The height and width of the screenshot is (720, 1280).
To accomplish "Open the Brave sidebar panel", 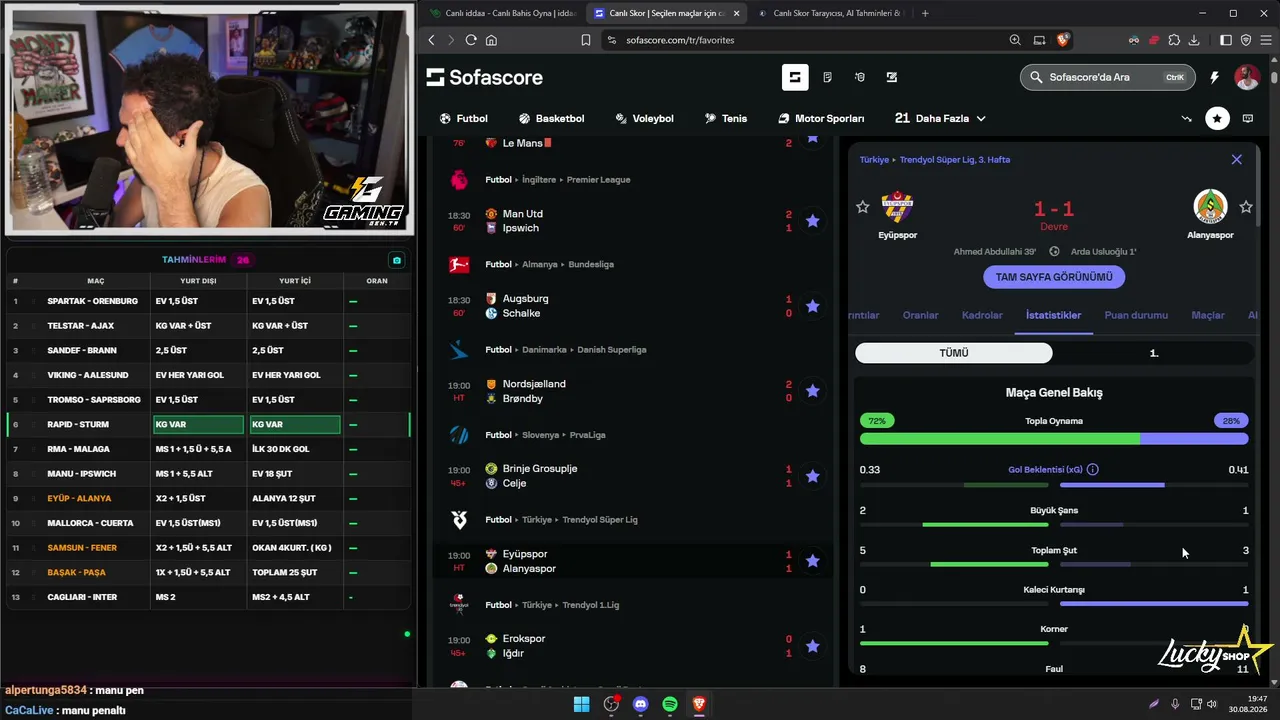I will point(1226,40).
